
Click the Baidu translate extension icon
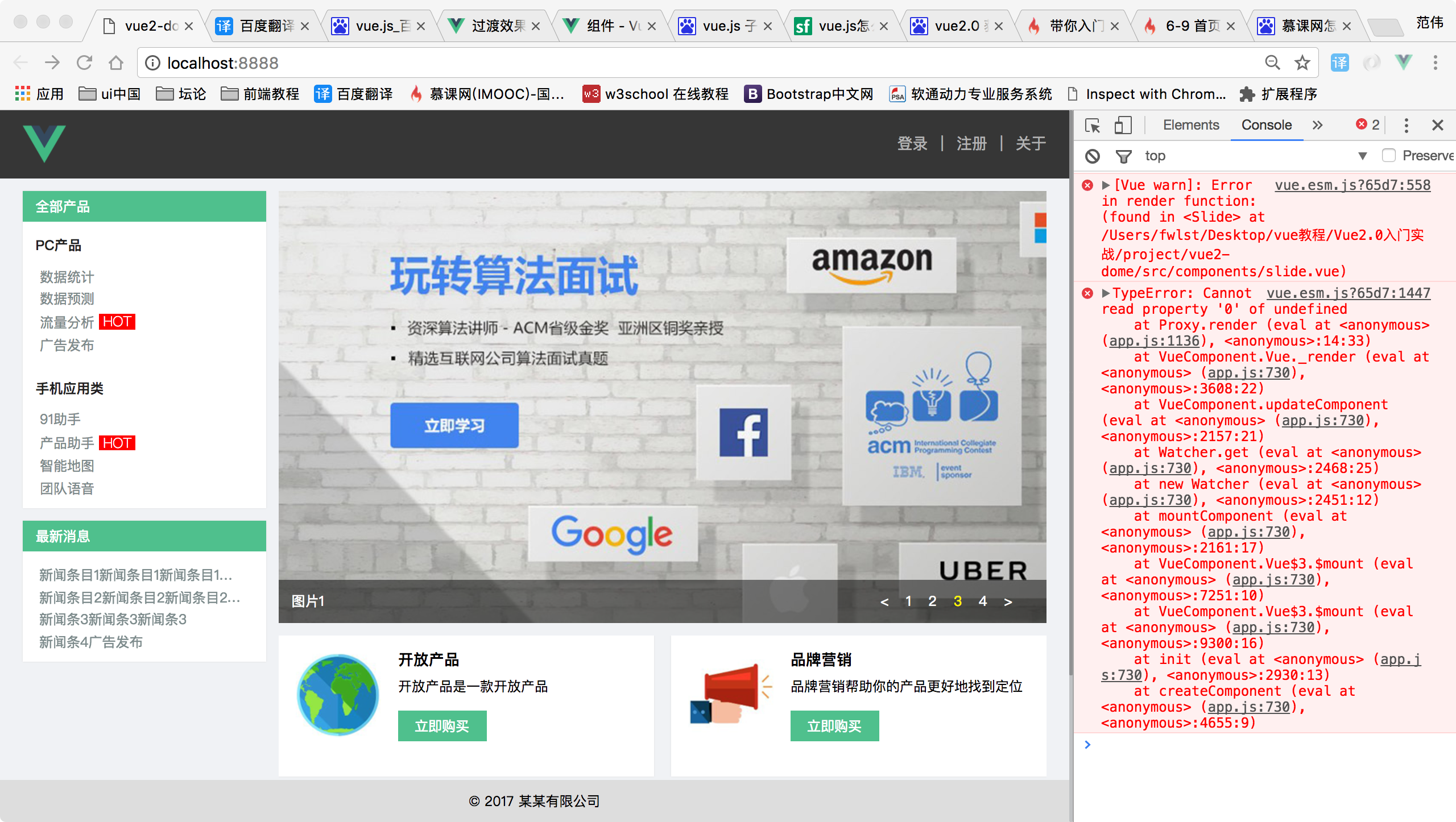click(1339, 63)
